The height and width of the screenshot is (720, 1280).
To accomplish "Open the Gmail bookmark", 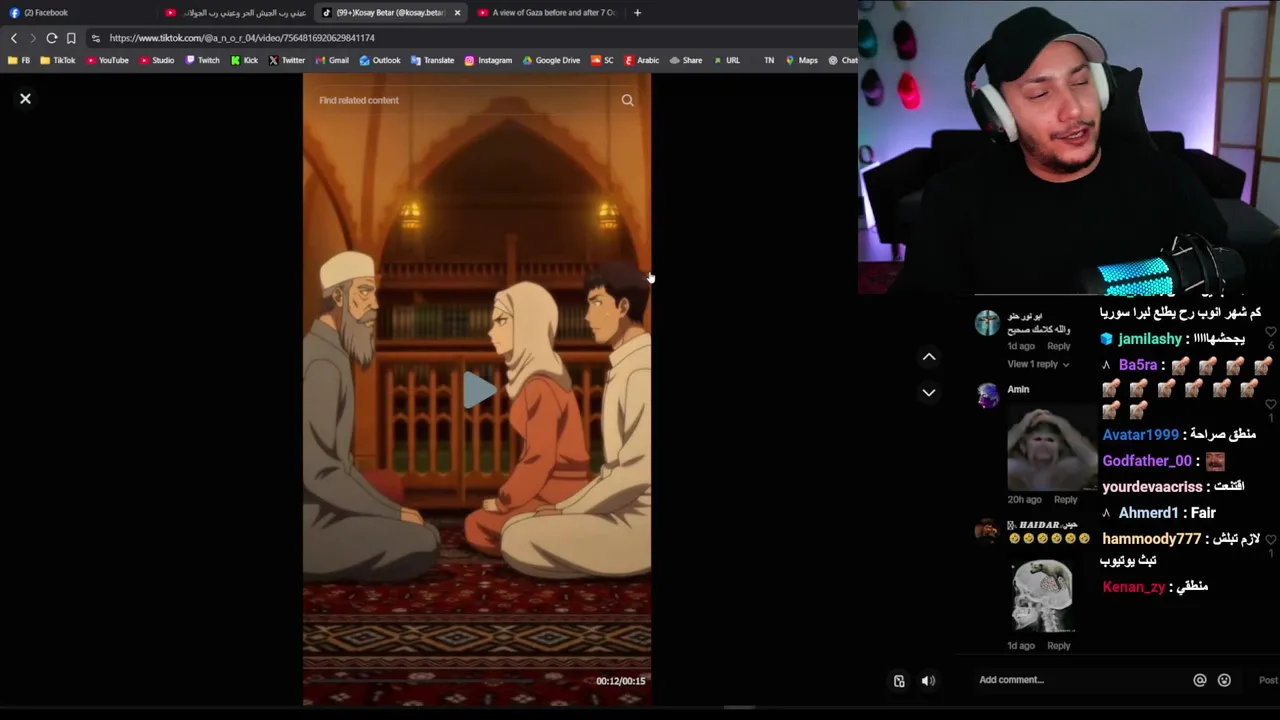I will 332,60.
